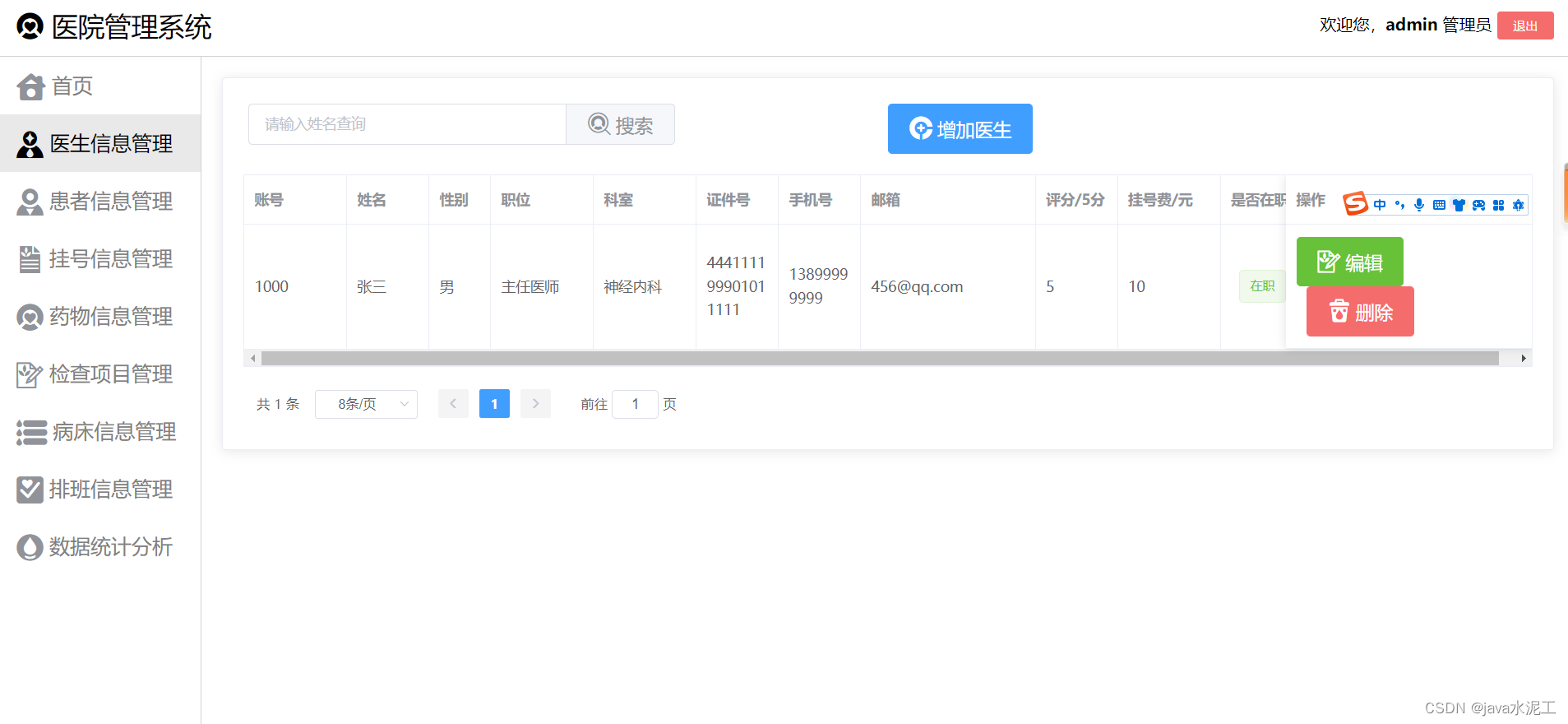
Task: Open 病床信息管理 label in sidebar
Action: 114,431
